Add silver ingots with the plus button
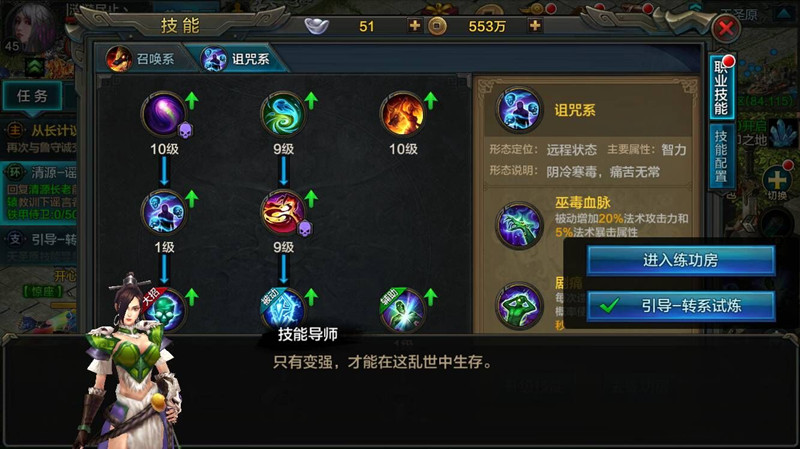Screen dimensions: 800x449 point(415,25)
